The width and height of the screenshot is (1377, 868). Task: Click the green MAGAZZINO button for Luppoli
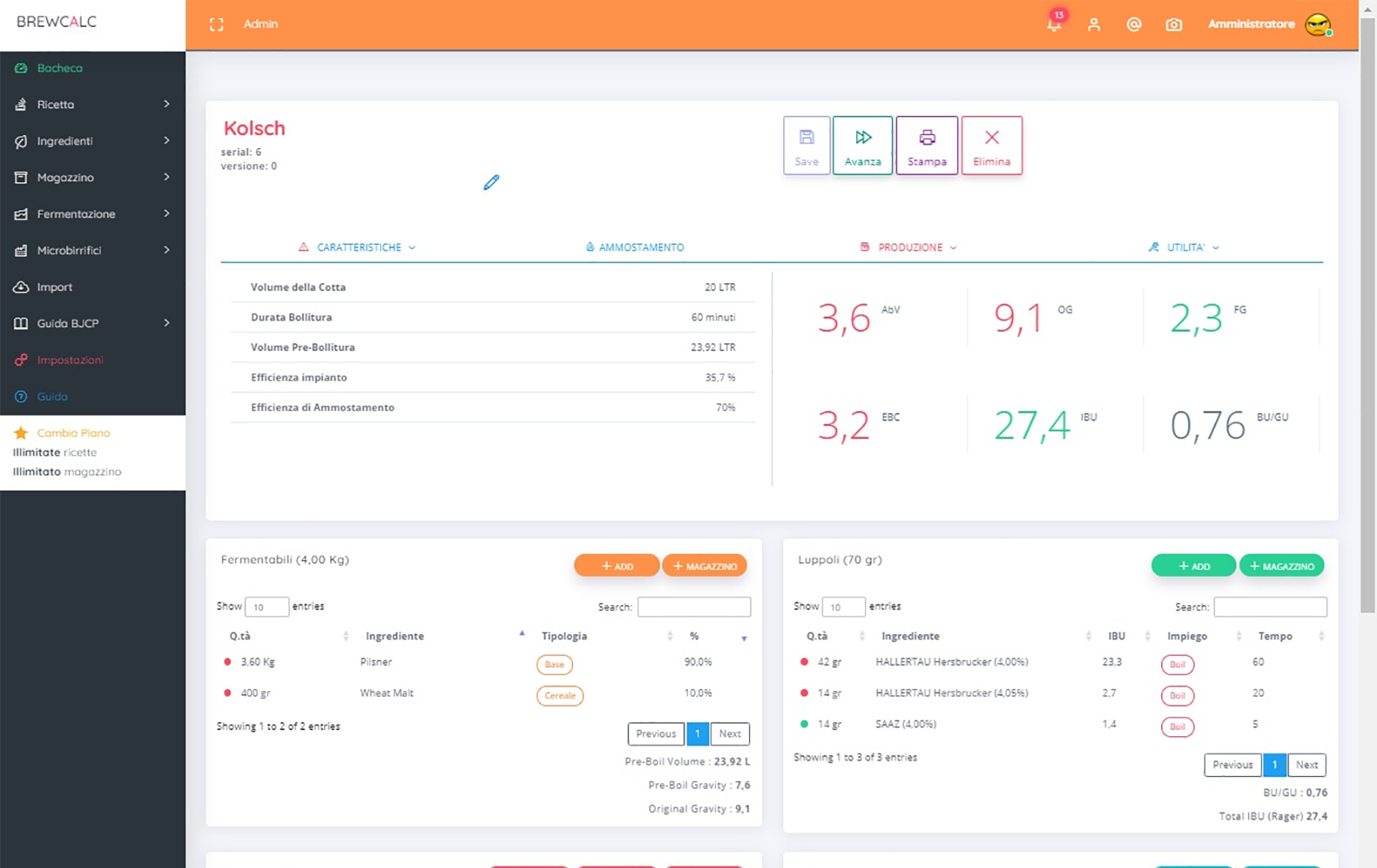[1282, 566]
